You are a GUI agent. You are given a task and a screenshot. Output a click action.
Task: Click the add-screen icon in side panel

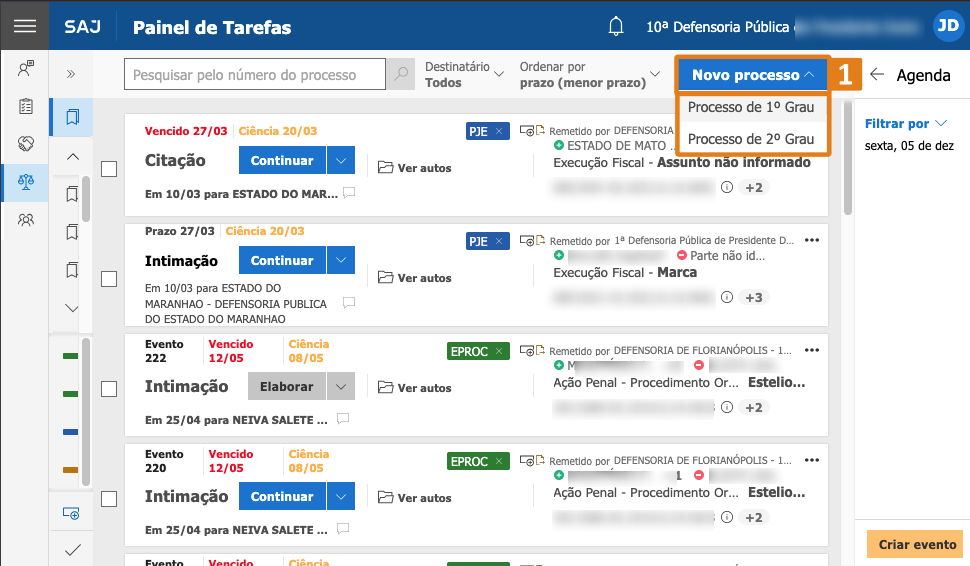[71, 513]
